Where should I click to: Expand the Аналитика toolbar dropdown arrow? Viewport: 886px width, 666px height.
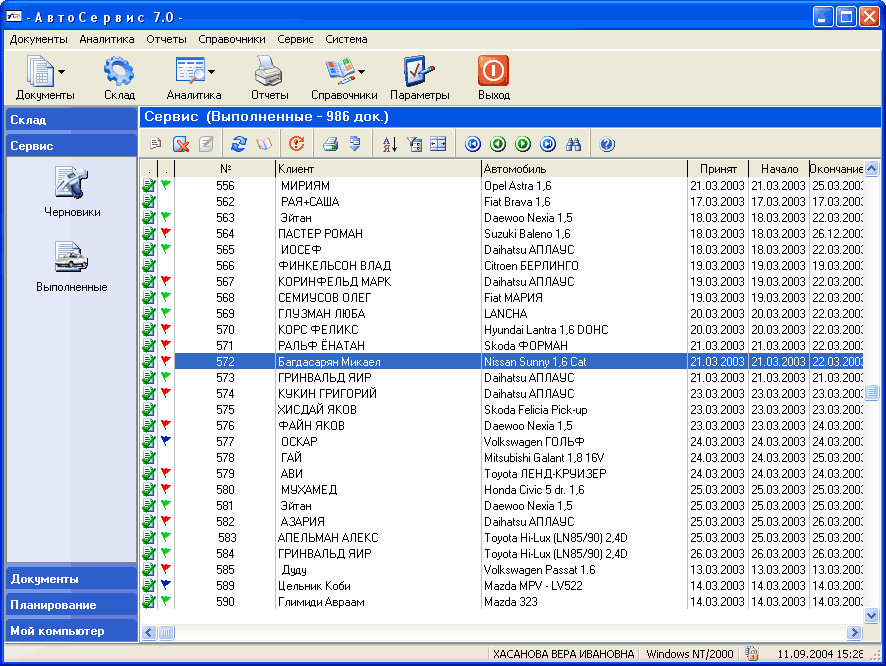click(212, 72)
